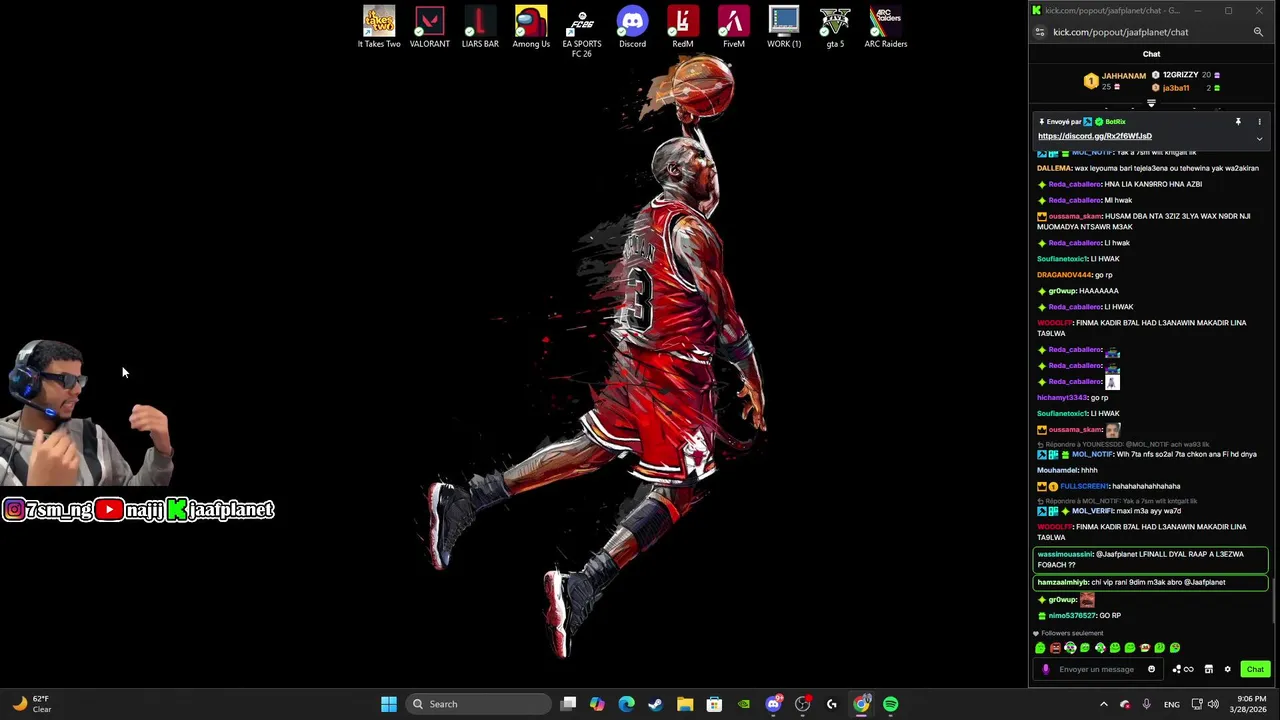This screenshot has height=720, width=1280.
Task: Click the microphone tray icon
Action: (1146, 704)
